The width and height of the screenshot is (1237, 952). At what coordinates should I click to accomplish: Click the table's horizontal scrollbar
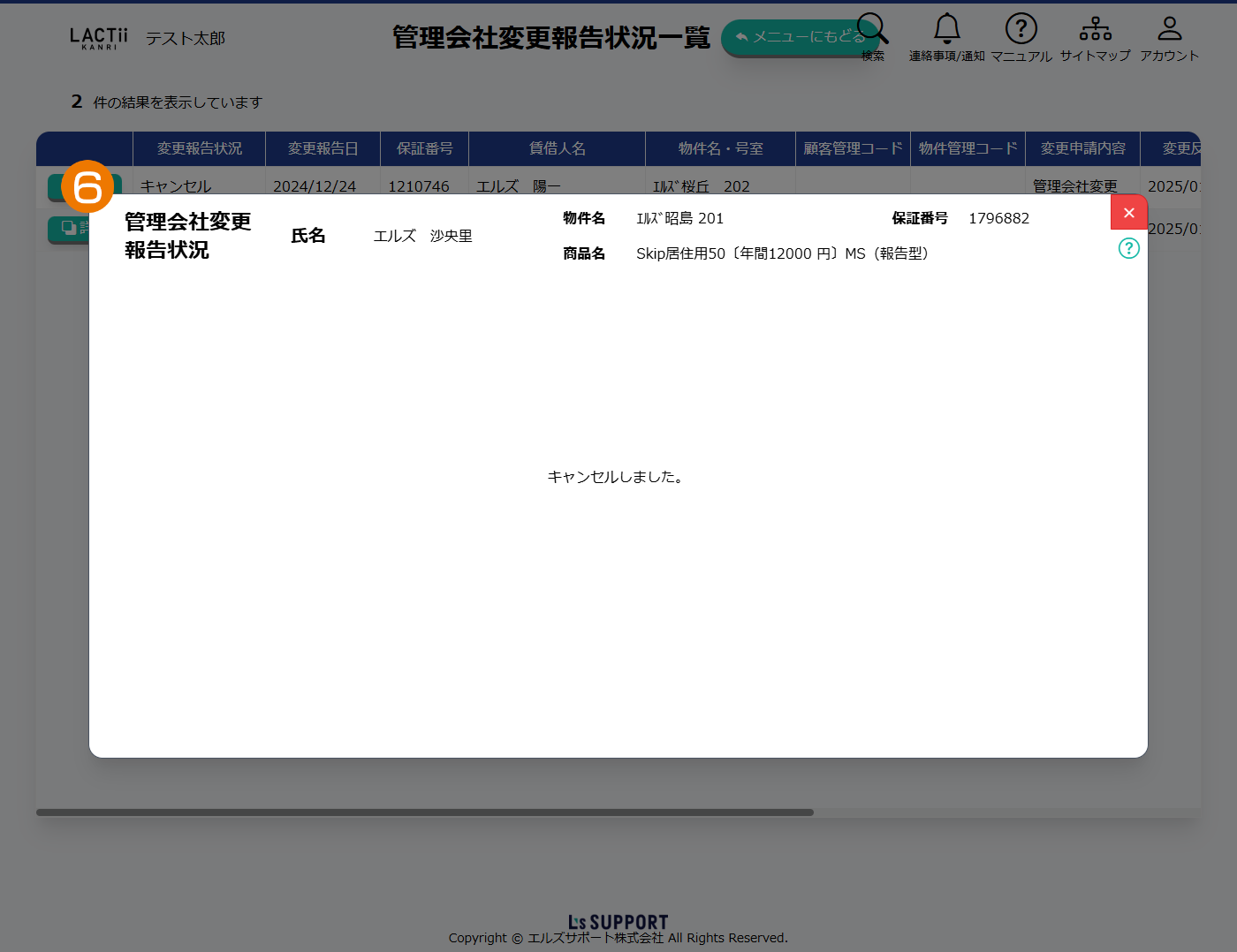coord(424,812)
